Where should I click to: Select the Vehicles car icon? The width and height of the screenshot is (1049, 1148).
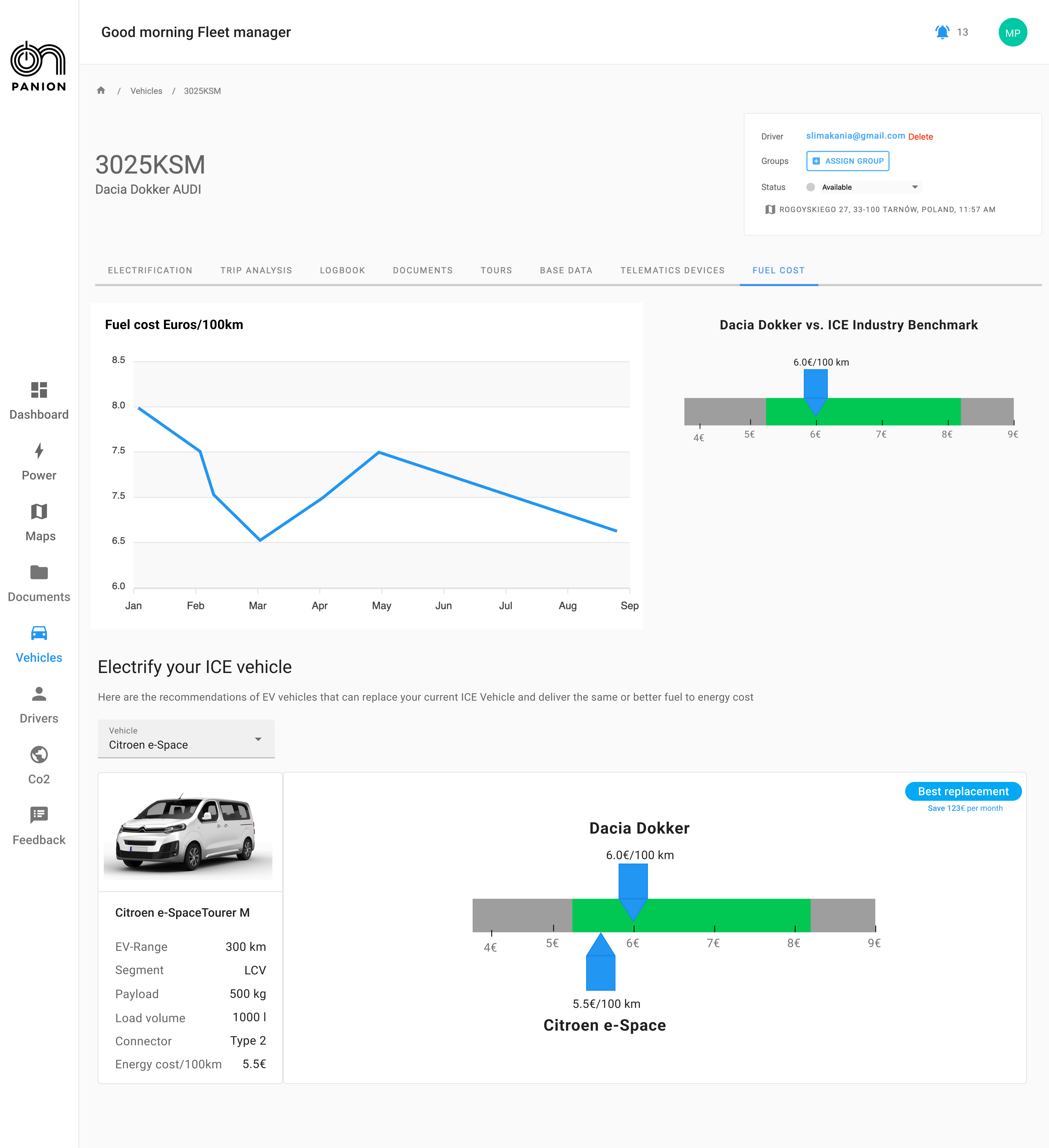[39, 633]
